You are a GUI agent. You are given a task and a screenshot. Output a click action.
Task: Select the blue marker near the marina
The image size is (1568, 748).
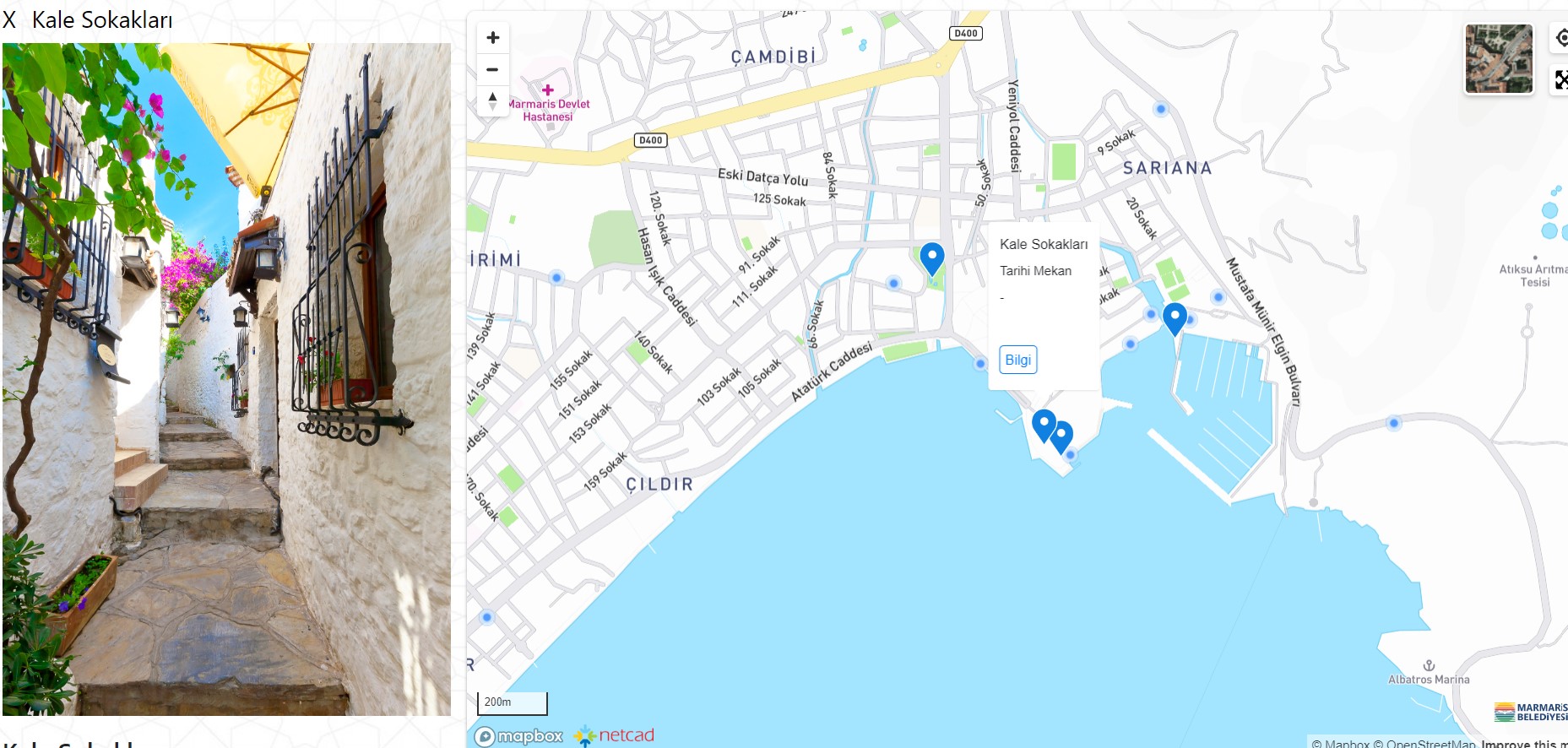[x=1175, y=319]
